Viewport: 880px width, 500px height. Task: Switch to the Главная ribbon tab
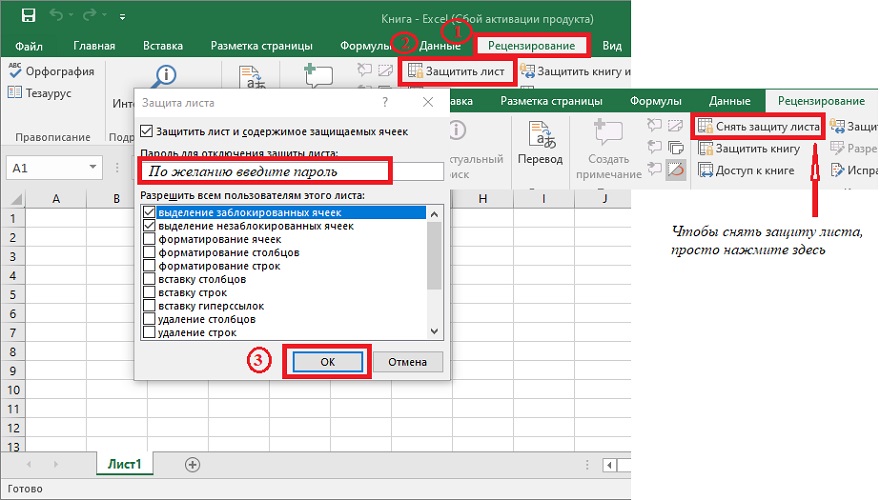(x=94, y=46)
